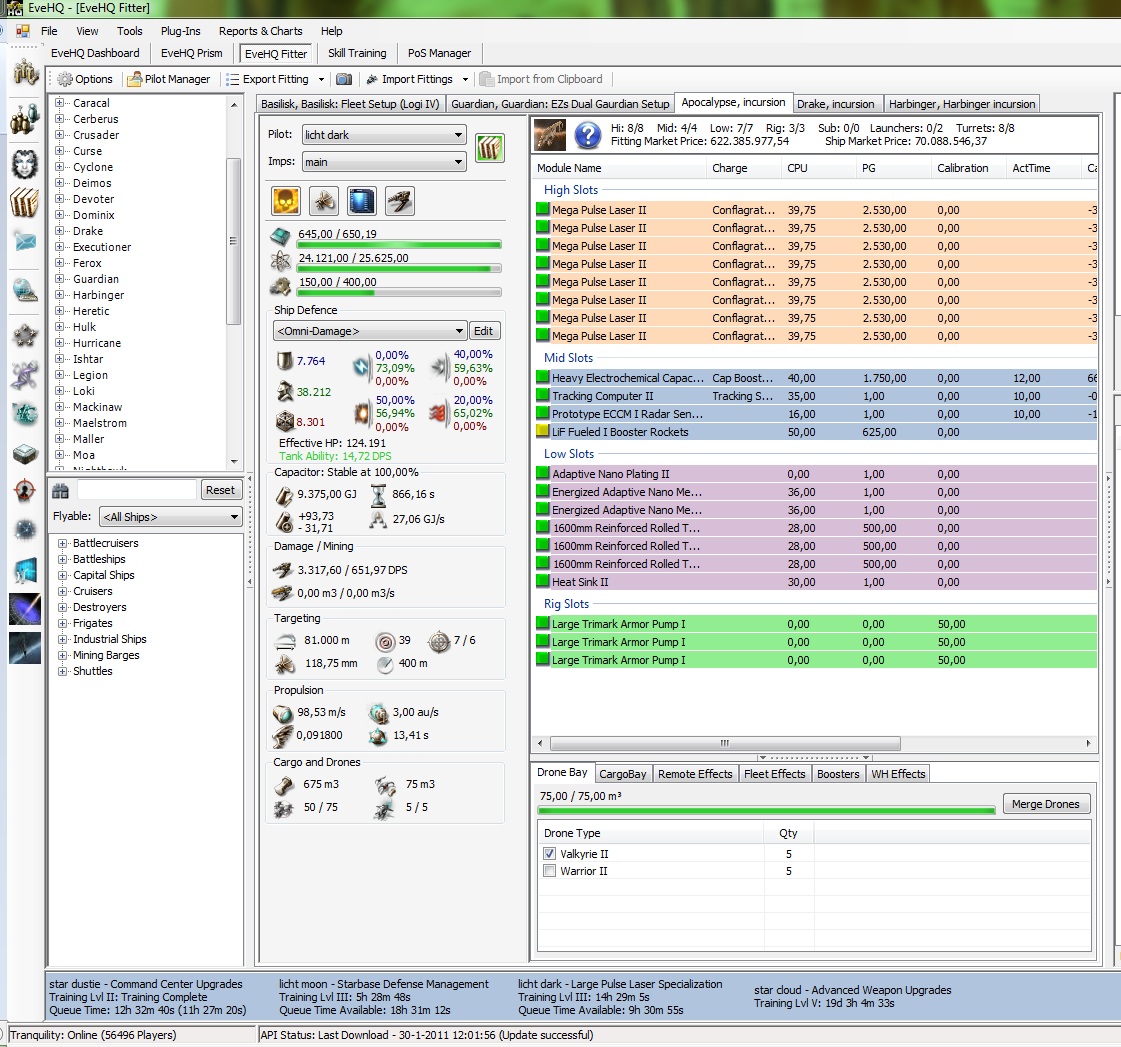
Task: Click the blue question mark help icon
Action: (x=588, y=135)
